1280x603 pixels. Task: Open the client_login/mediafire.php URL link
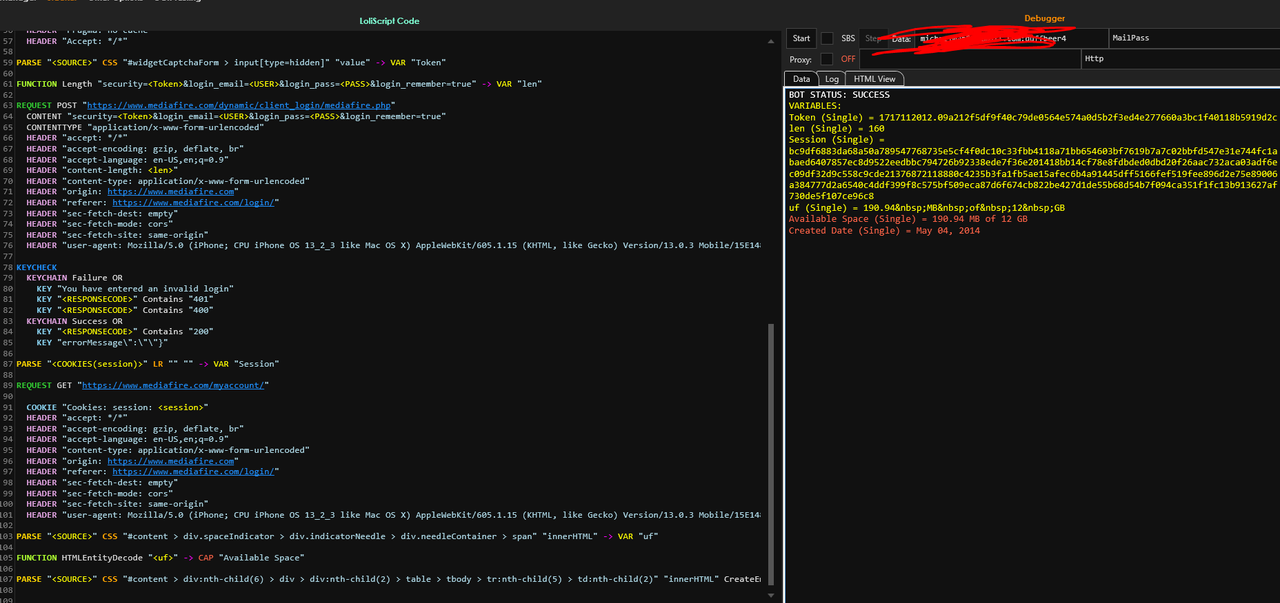pos(240,104)
